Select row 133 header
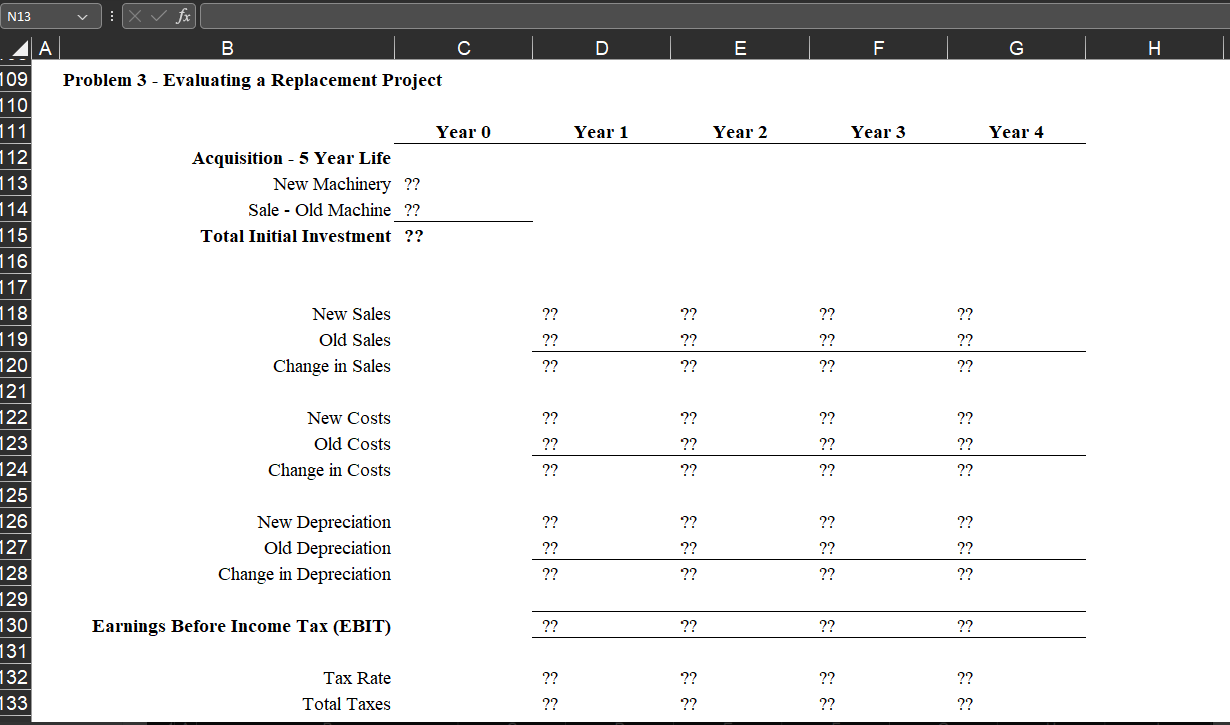Image resolution: width=1230 pixels, height=725 pixels. [x=15, y=704]
